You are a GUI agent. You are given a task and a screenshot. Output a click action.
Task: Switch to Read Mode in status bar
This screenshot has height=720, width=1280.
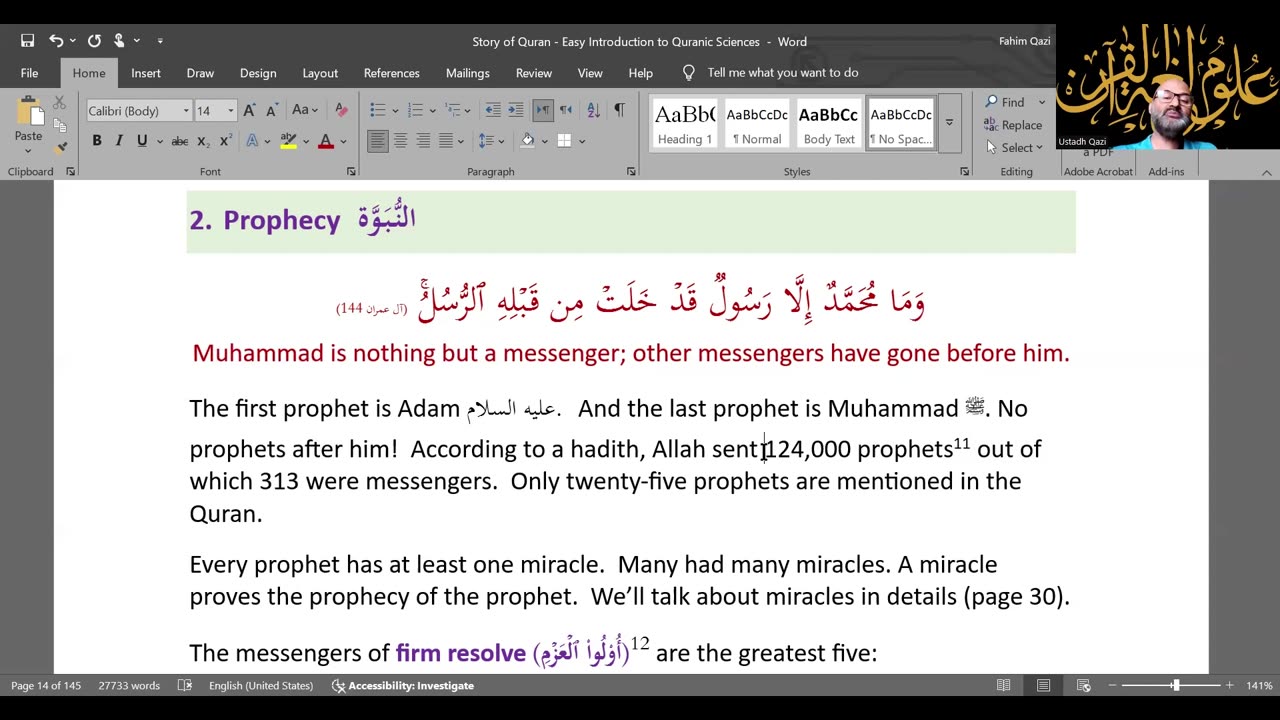pos(1003,685)
